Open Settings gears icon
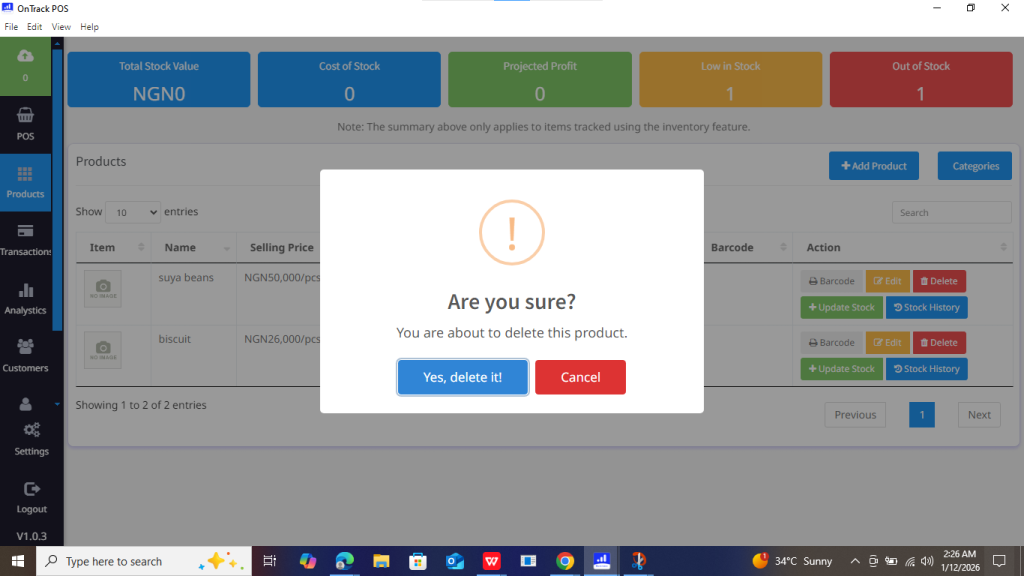Viewport: 1024px width, 576px height. coord(31,430)
